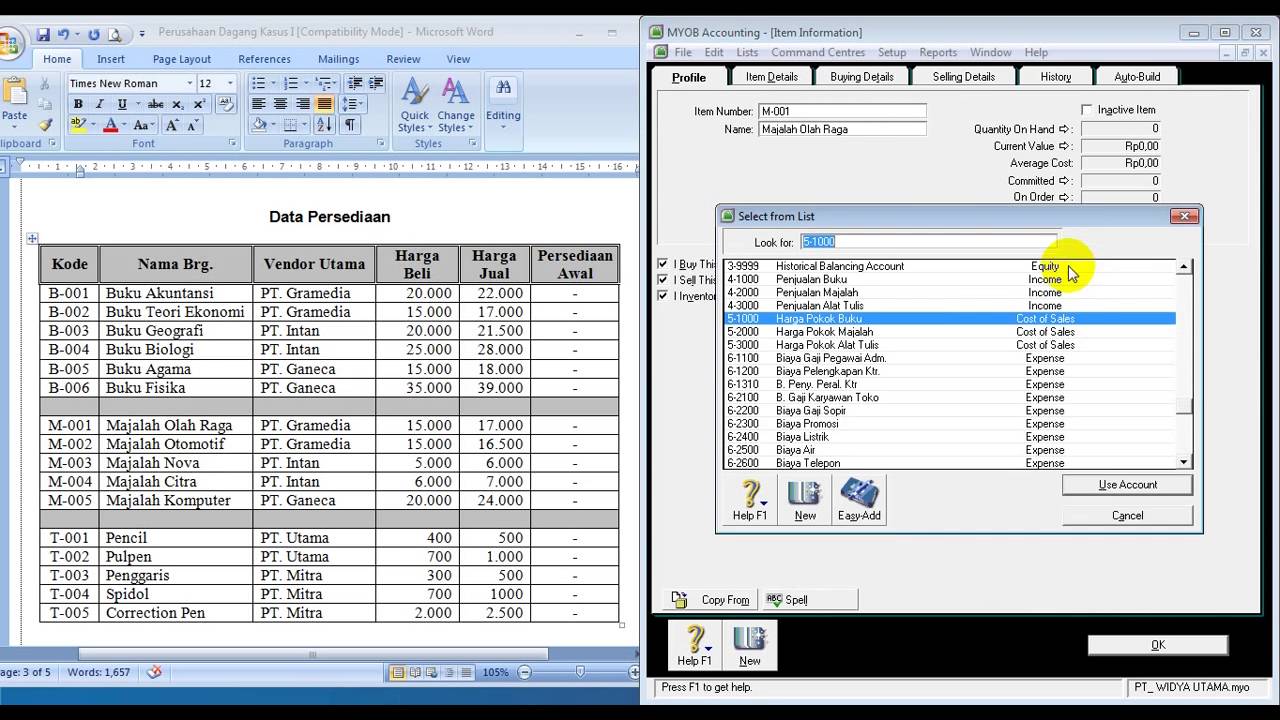
Task: Apply Underline formatting in Word
Action: pos(121,104)
